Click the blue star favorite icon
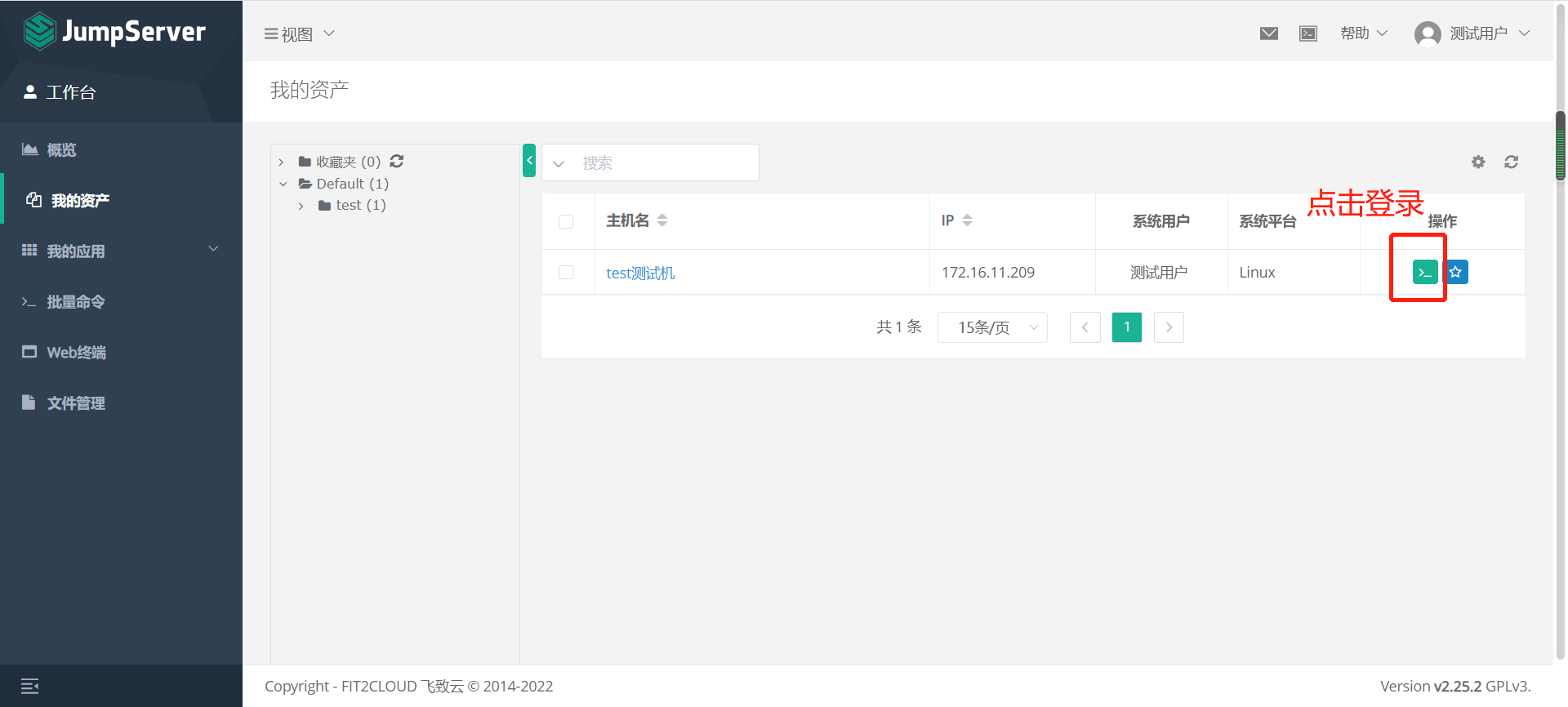This screenshot has height=707, width=1568. click(1456, 272)
